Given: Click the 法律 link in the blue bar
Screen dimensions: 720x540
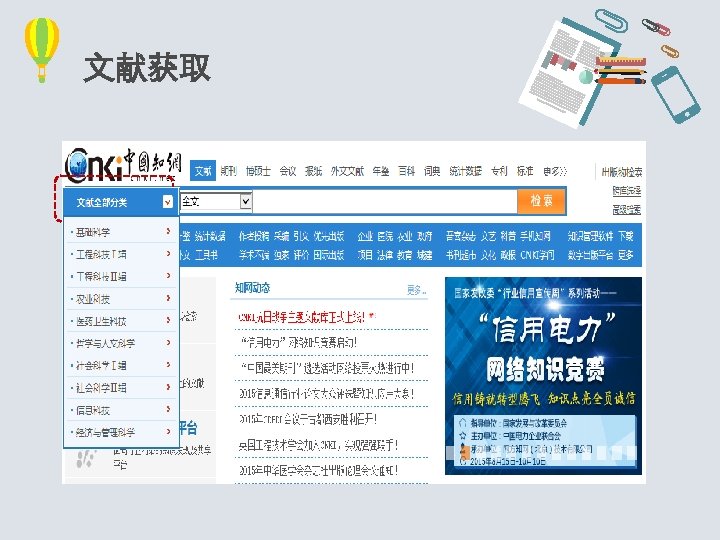Looking at the screenshot, I should [x=385, y=255].
